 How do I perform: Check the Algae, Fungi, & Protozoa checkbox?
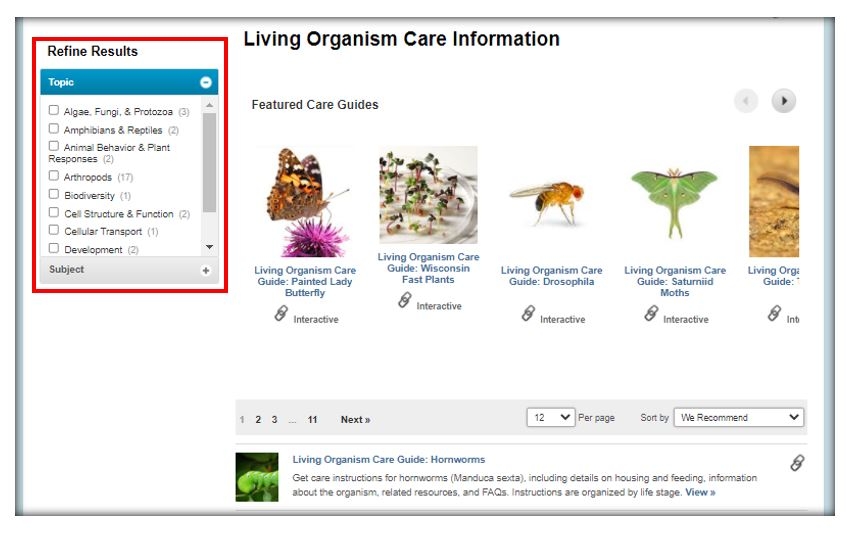coord(53,110)
